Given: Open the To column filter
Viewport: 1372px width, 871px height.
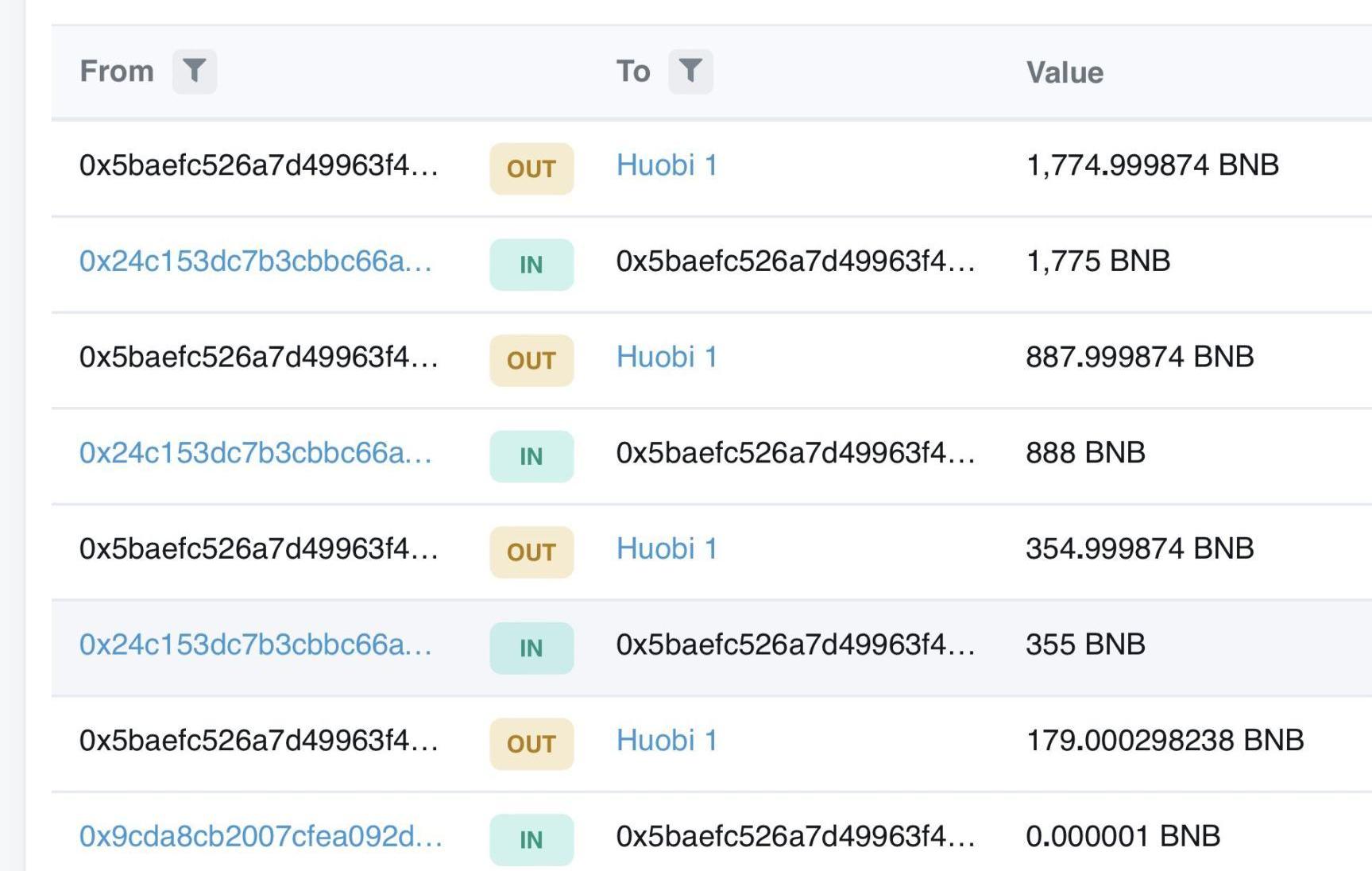Looking at the screenshot, I should click(690, 72).
